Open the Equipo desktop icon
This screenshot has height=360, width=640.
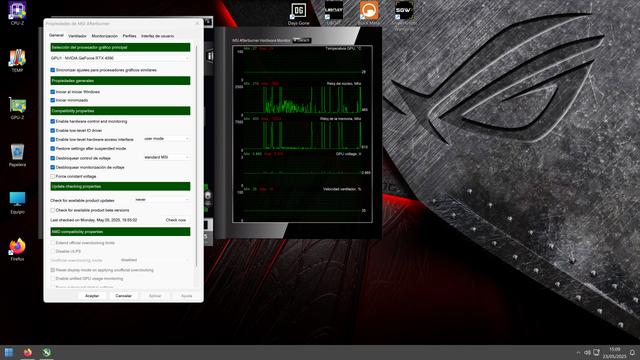click(17, 202)
